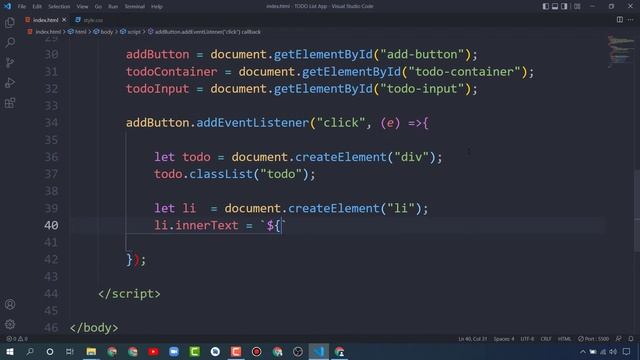640x360 pixels.
Task: Change encoding via UTF-8 status
Action: [x=527, y=339]
